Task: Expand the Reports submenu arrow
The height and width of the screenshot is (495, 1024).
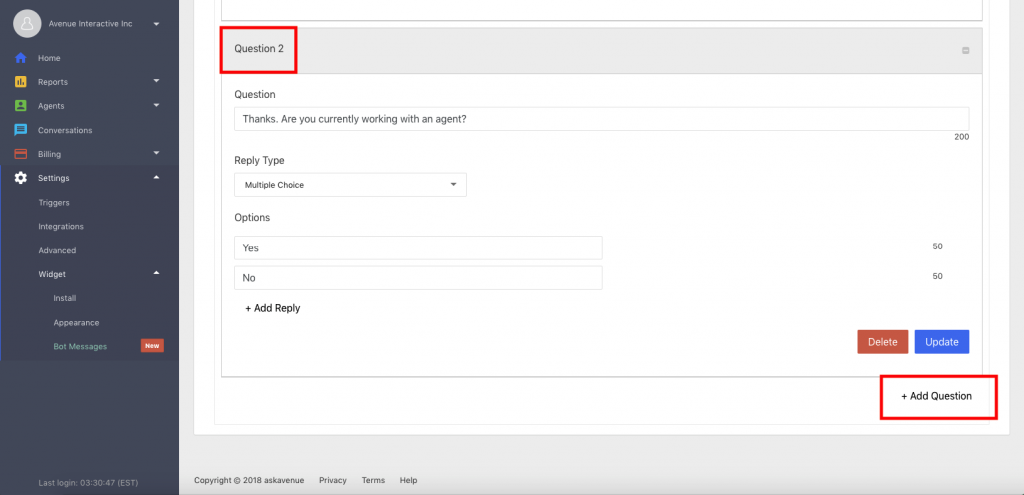Action: [156, 81]
